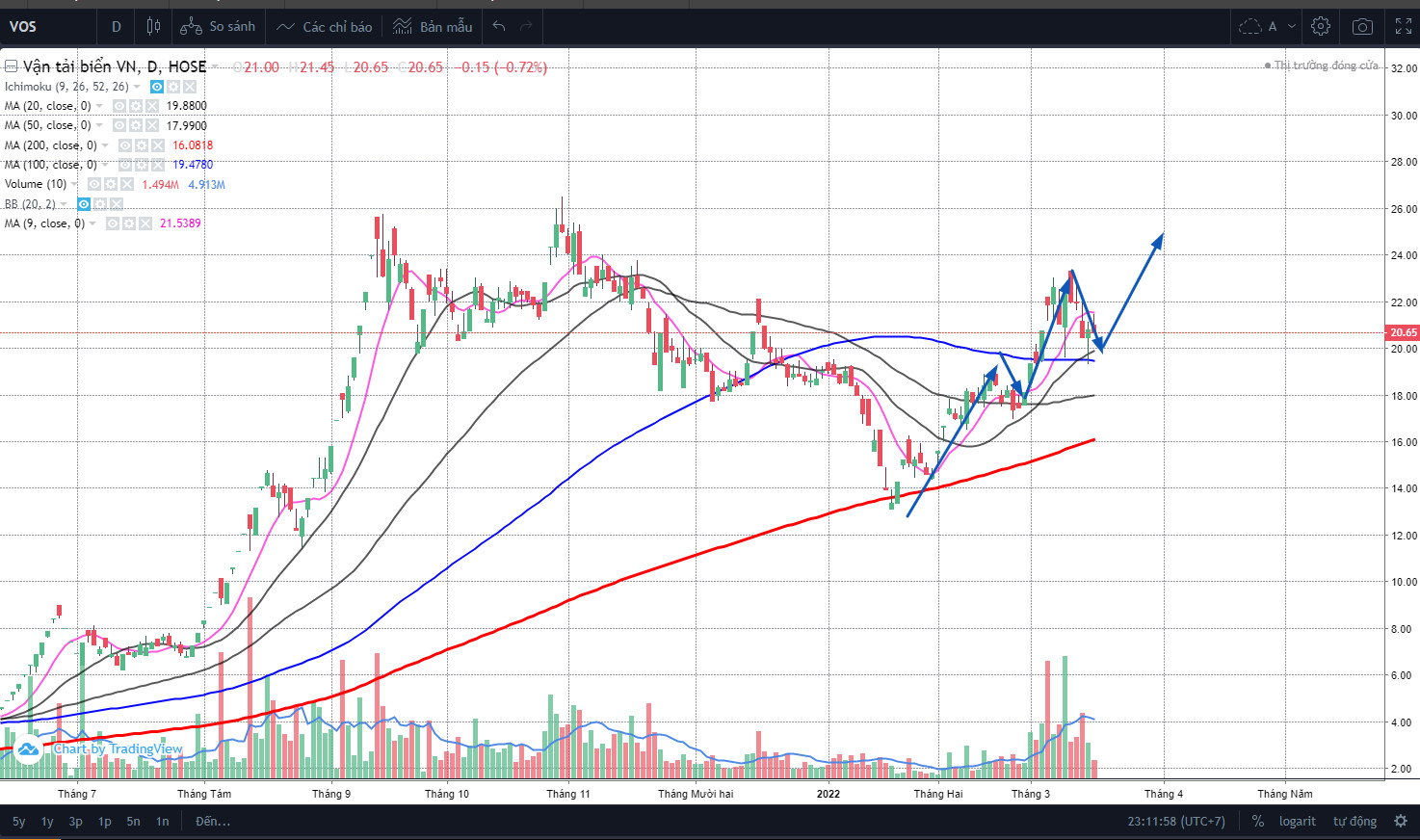The height and width of the screenshot is (840, 1420).
Task: Click the redo arrow in the toolbar
Action: coord(526,26)
